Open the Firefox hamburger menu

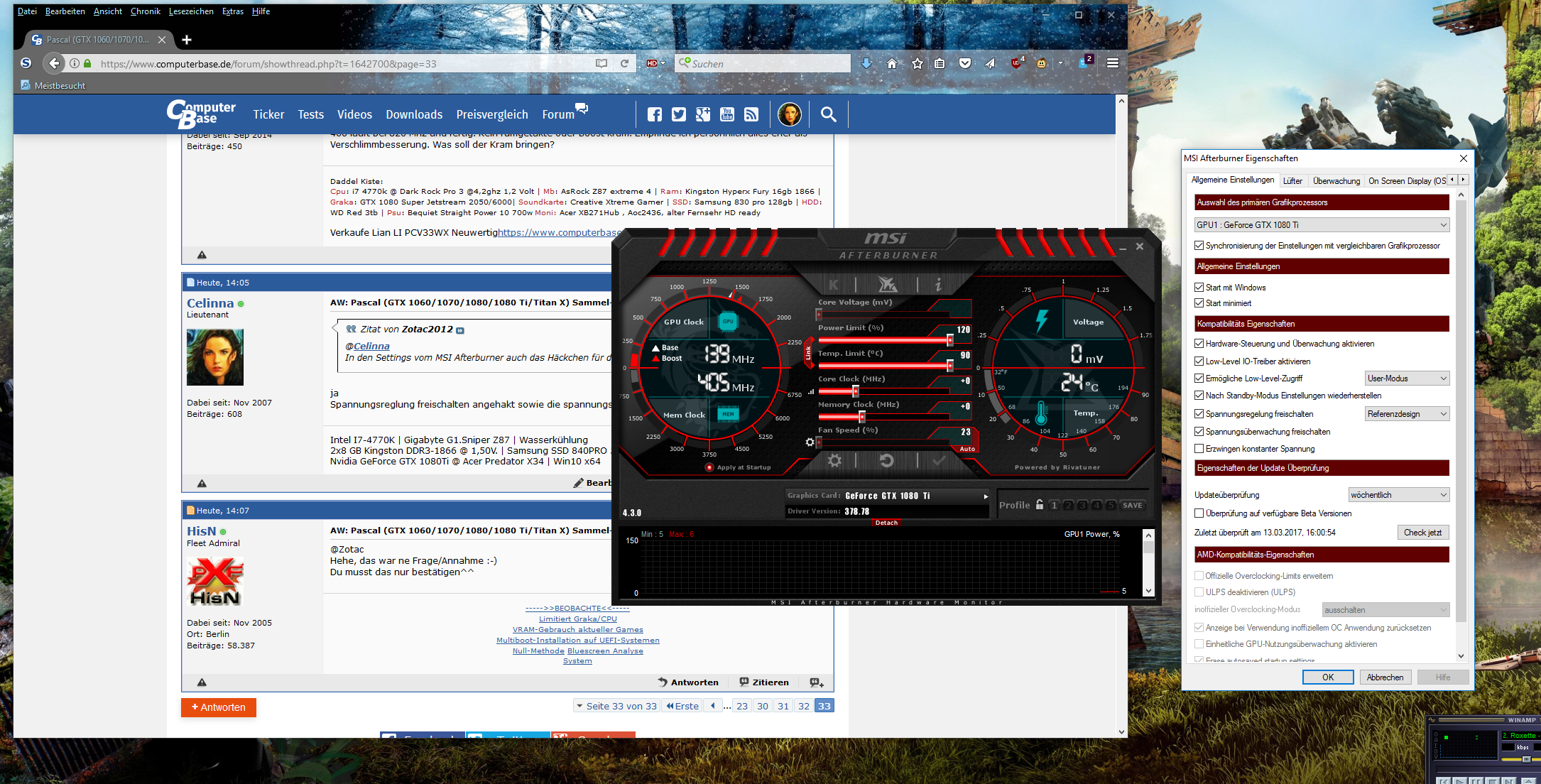pyautogui.click(x=1113, y=63)
